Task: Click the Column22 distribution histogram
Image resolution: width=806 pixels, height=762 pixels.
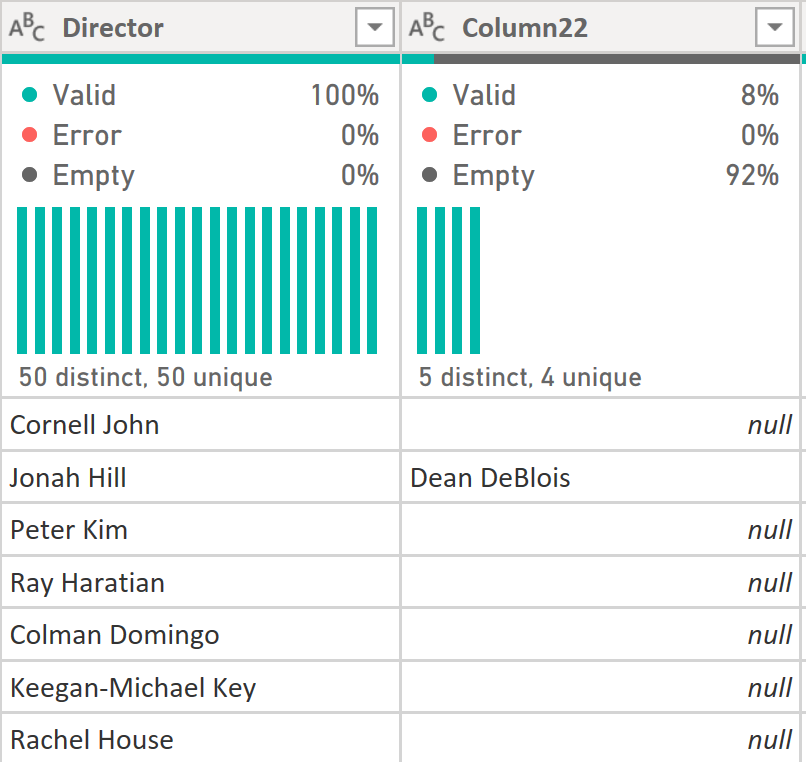Action: [x=448, y=280]
